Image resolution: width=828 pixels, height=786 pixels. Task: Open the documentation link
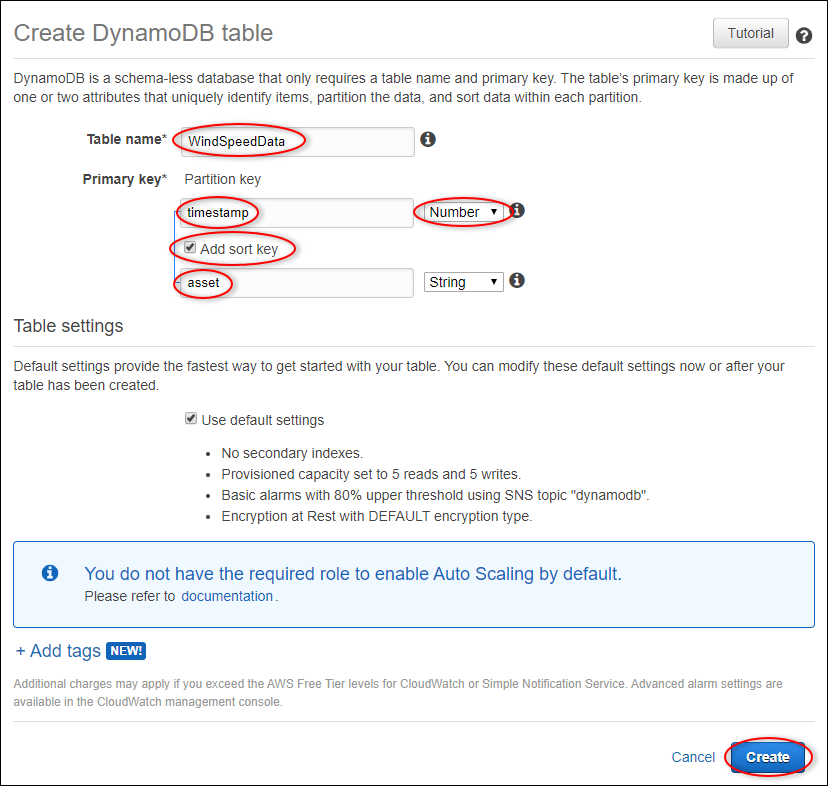[x=227, y=596]
